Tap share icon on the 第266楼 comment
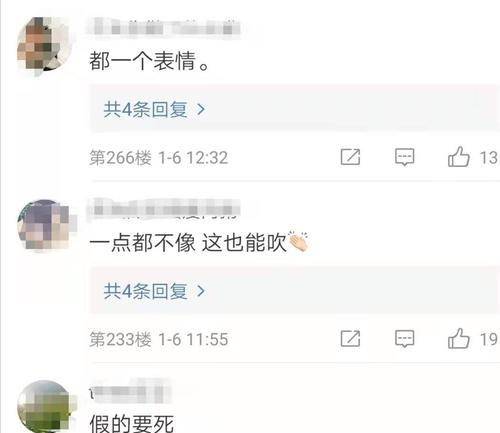The height and width of the screenshot is (433, 500). pos(350,157)
